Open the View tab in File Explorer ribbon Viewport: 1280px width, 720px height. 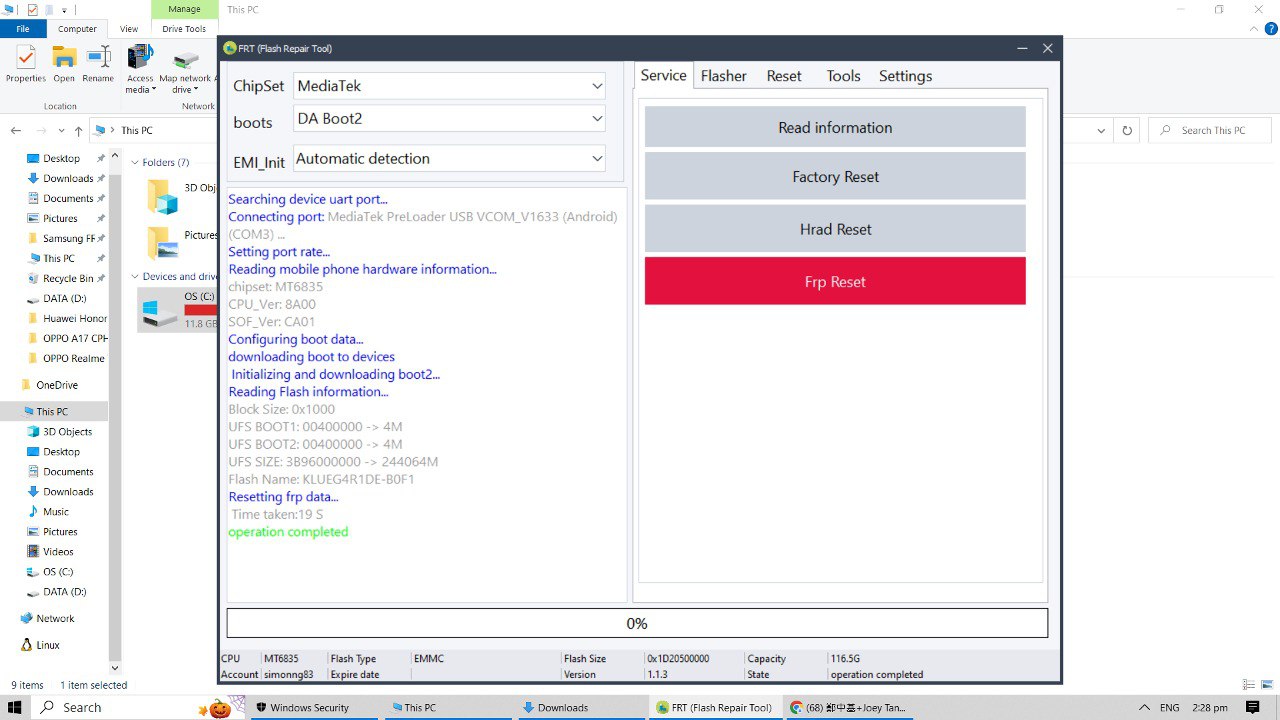[129, 29]
